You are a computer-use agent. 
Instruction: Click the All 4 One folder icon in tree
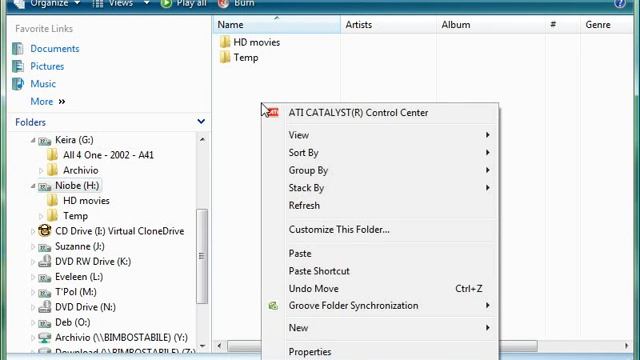click(x=52, y=155)
